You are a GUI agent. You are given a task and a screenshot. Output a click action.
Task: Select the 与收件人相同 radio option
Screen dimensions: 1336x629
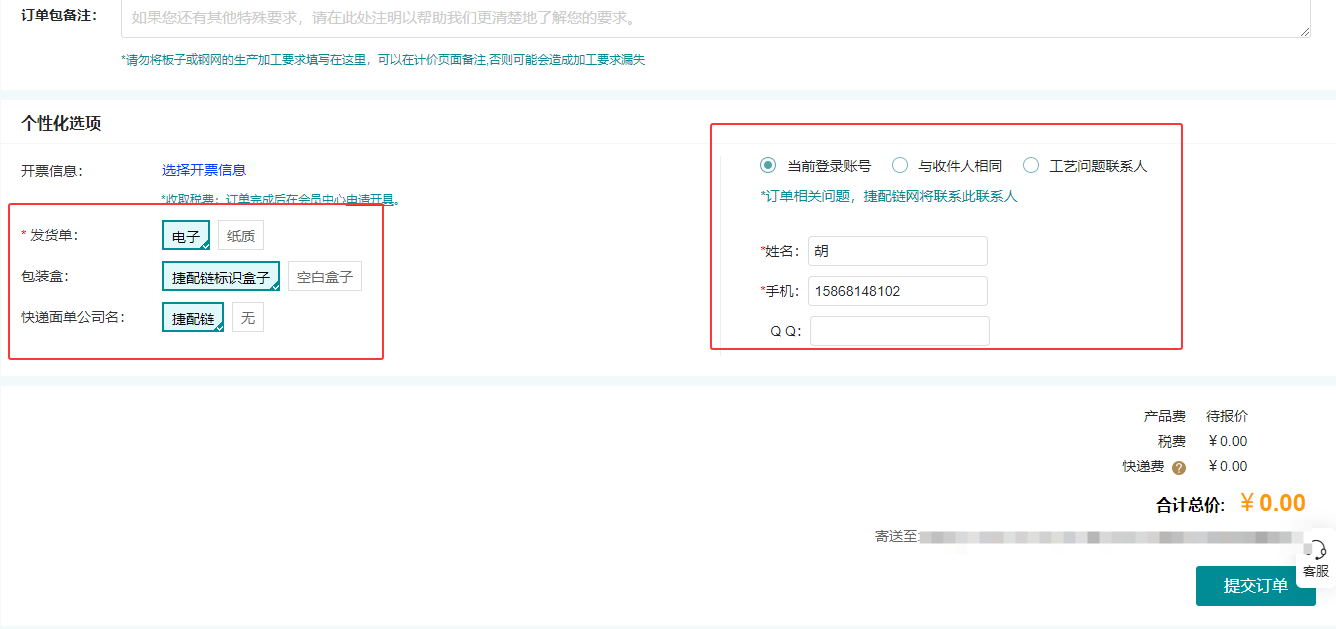[x=900, y=166]
